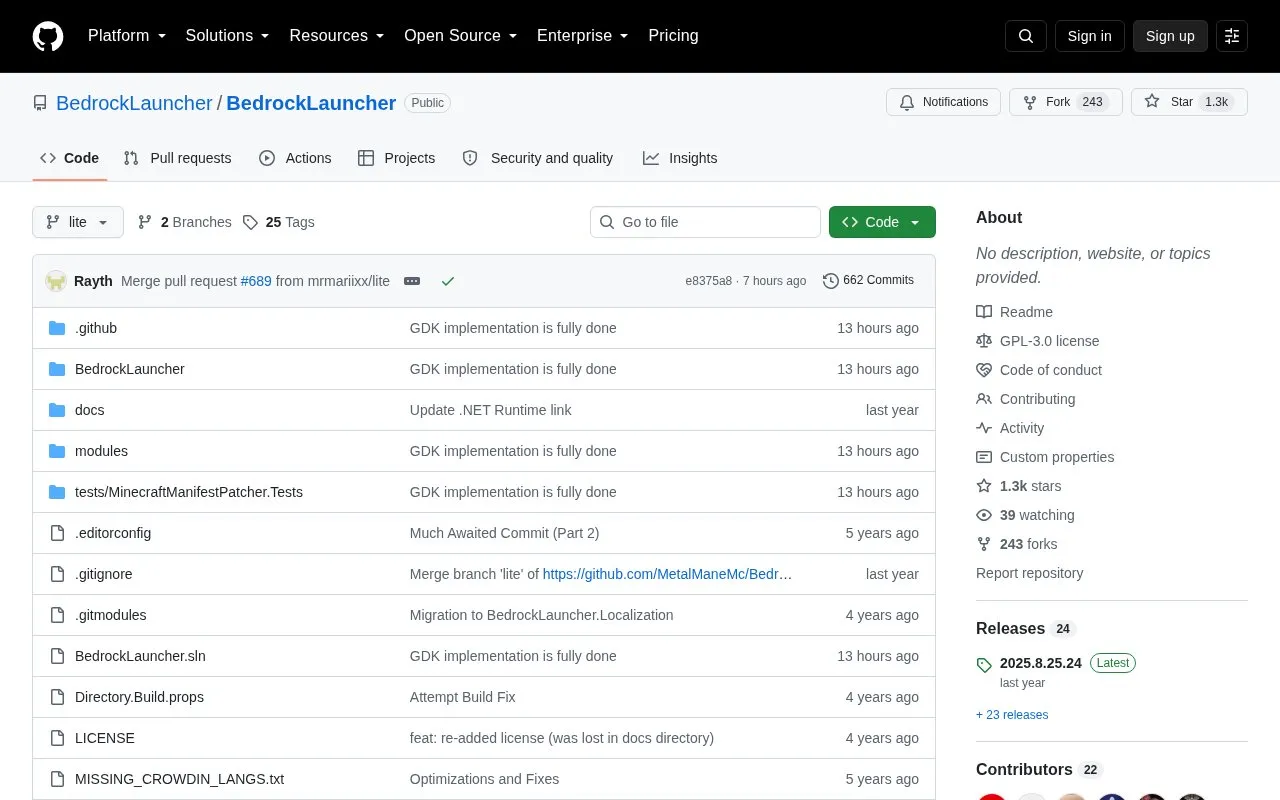The image size is (1280, 800).
Task: View the green check status details
Action: click(448, 281)
